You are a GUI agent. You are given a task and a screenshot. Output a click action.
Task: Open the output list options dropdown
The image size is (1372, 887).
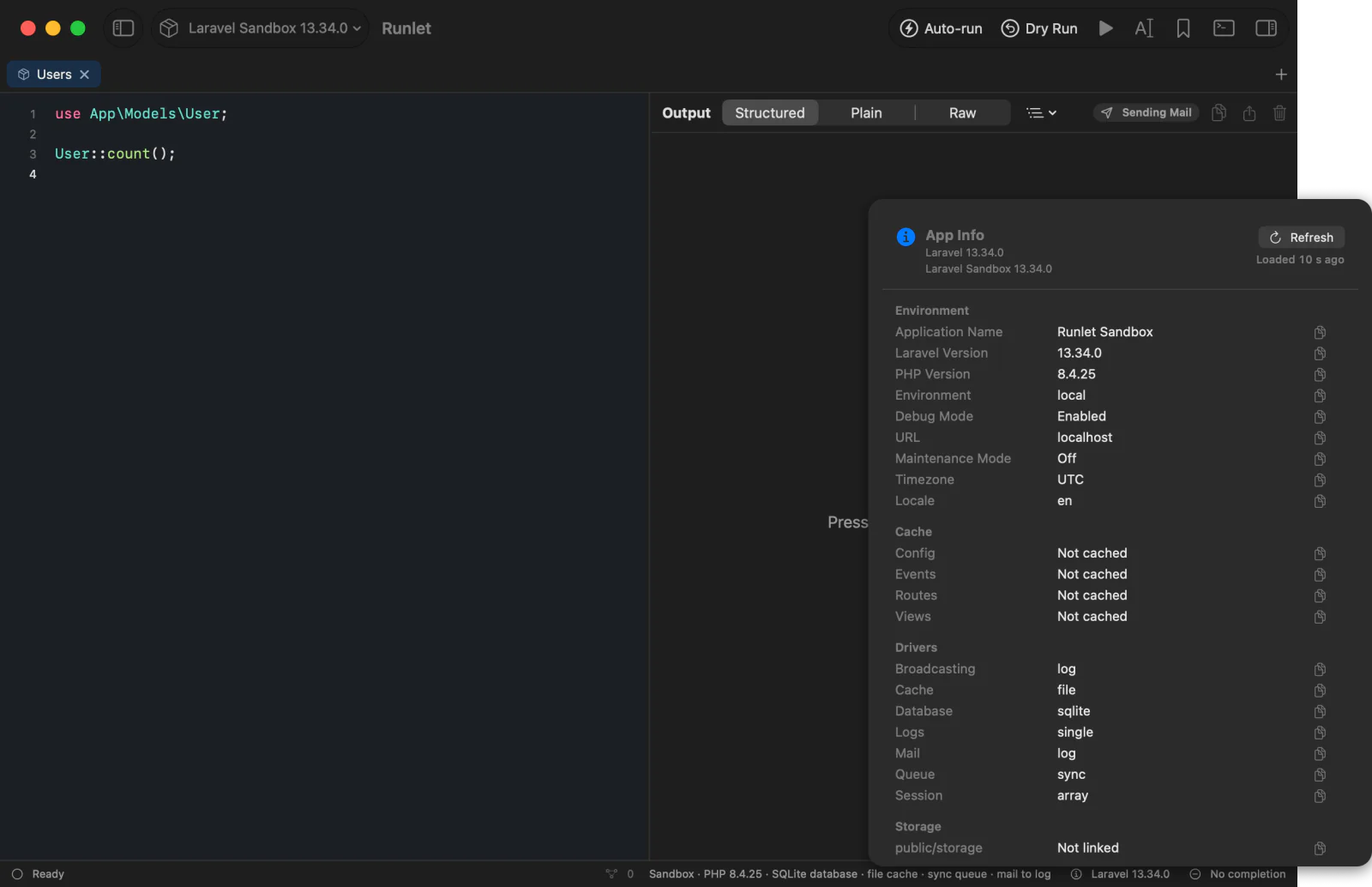(x=1042, y=112)
